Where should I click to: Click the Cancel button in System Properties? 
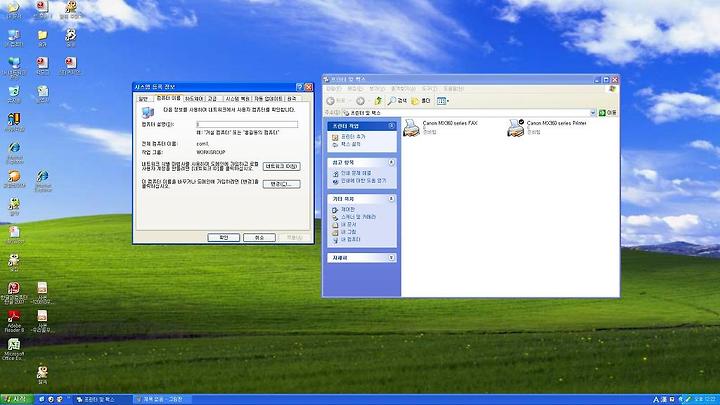point(259,238)
